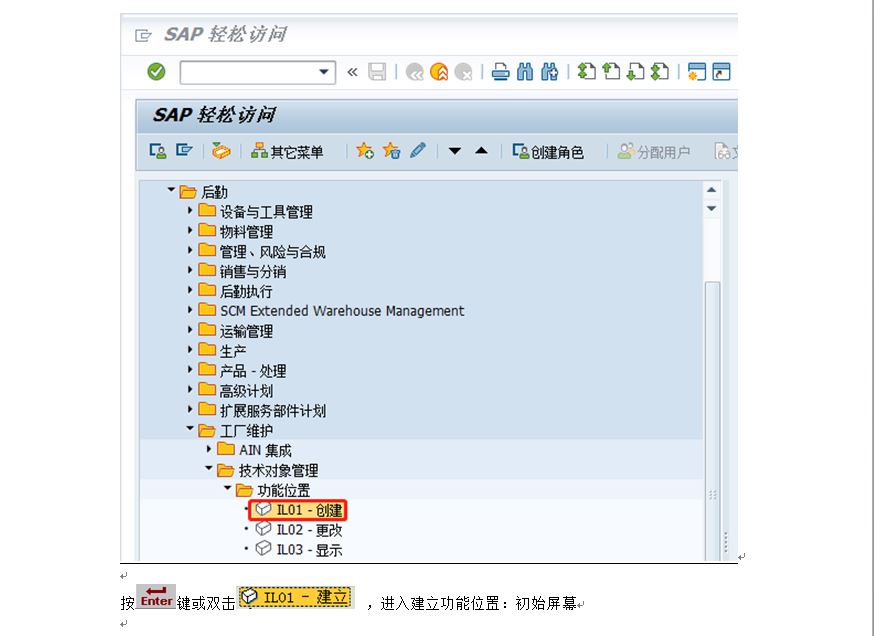Screen dimensions: 874x636
Task: Click the 分配用户 button
Action: coord(654,152)
